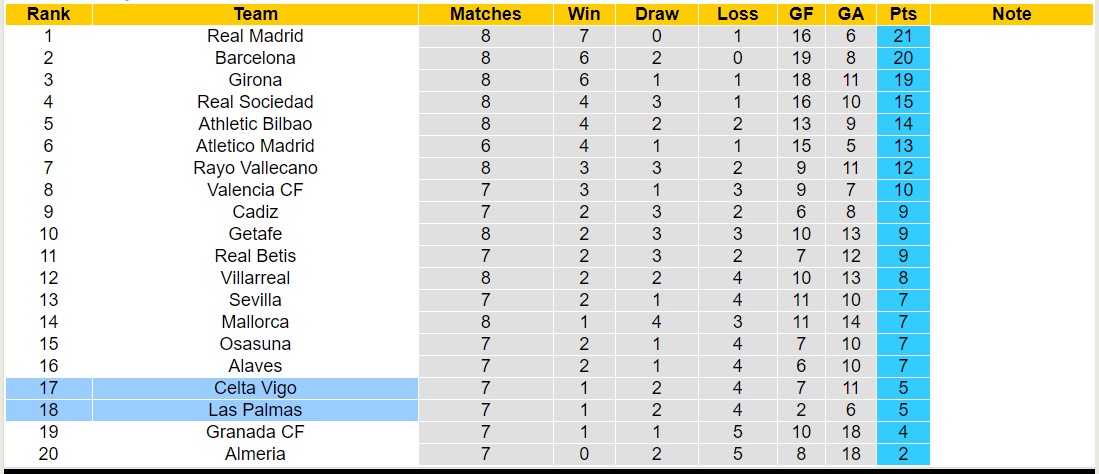
Task: Open the Almeria team entry
Action: (x=255, y=454)
